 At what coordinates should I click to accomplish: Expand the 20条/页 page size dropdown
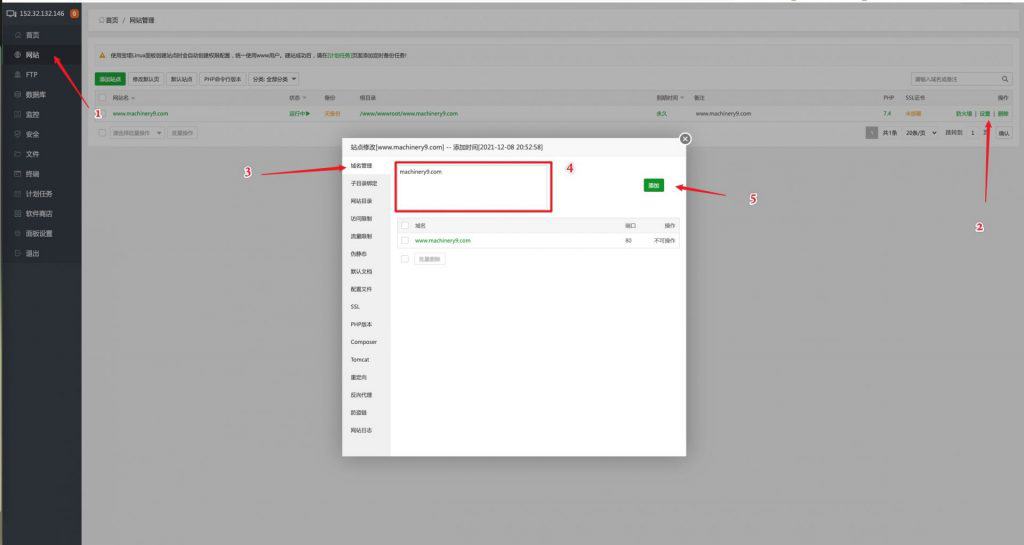click(921, 133)
